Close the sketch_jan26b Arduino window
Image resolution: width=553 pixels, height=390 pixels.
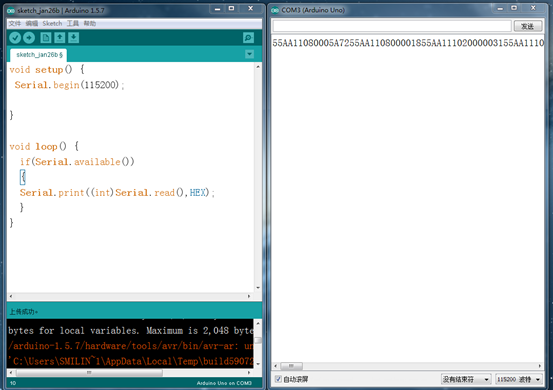251,8
